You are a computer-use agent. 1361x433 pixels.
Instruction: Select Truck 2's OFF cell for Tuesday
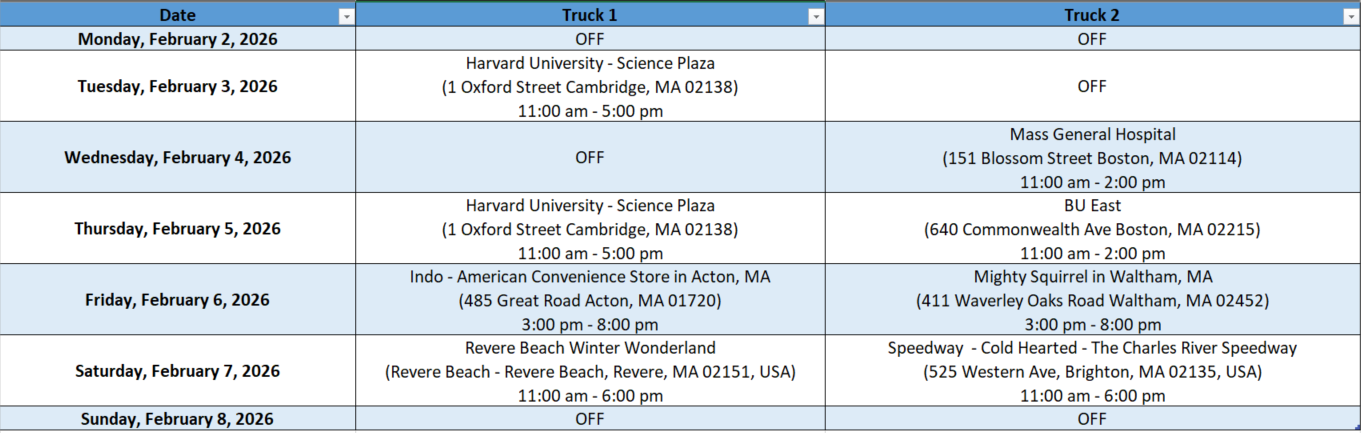coord(1092,86)
